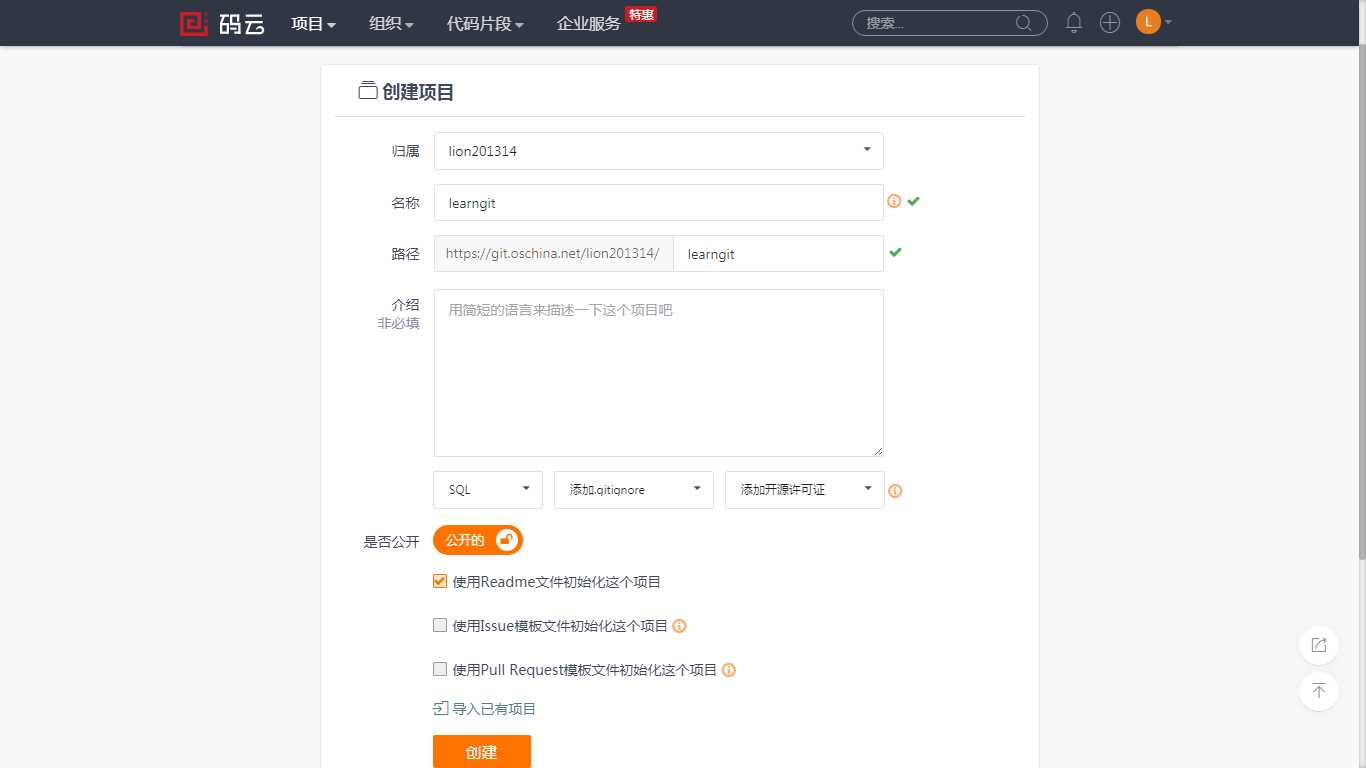1366x768 pixels.
Task: Click the search magnifier icon
Action: 1024,23
